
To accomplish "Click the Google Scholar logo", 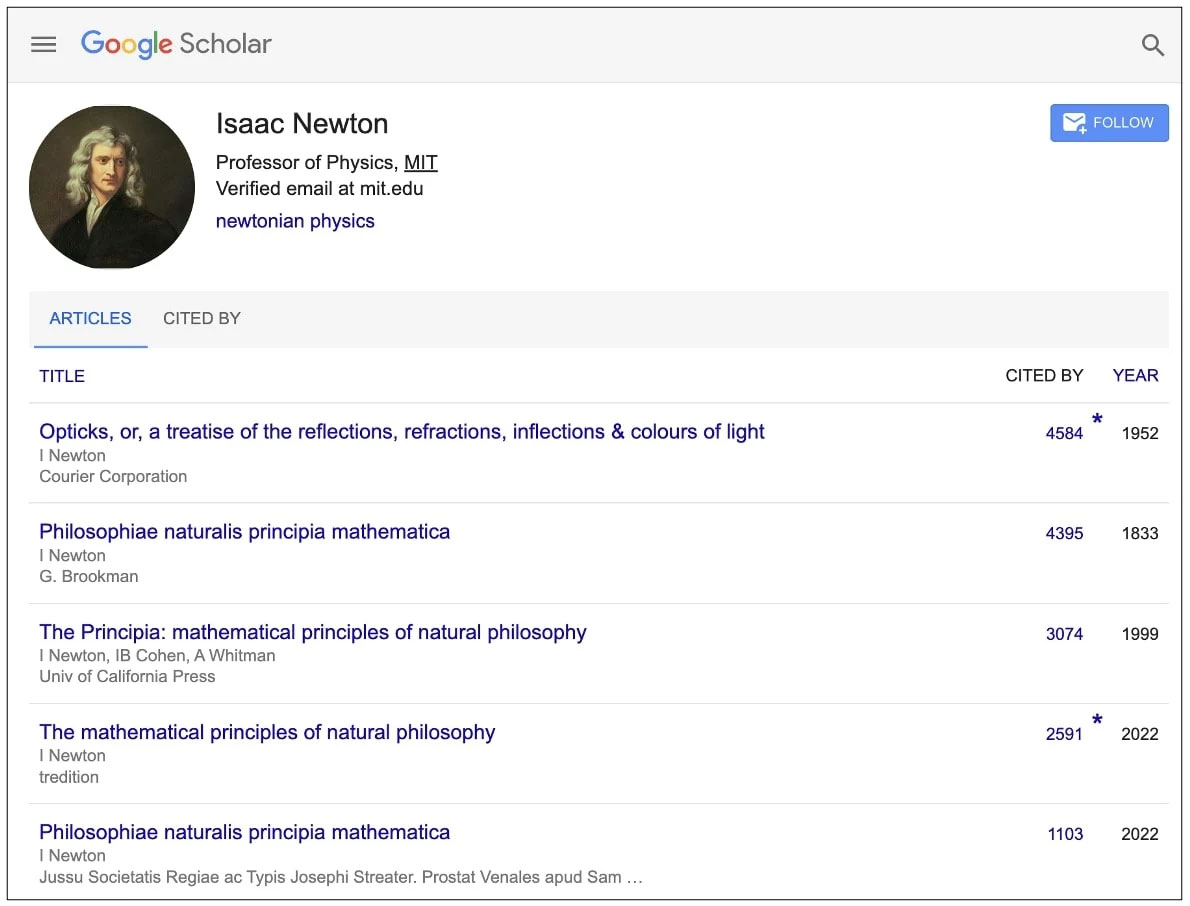I will (x=176, y=44).
